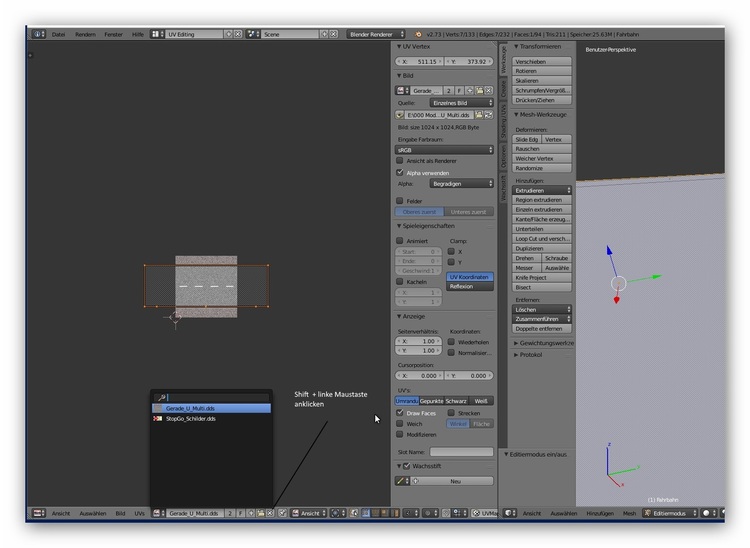Click grease pencil brush icon in Wachsstift panel

pyautogui.click(x=402, y=481)
